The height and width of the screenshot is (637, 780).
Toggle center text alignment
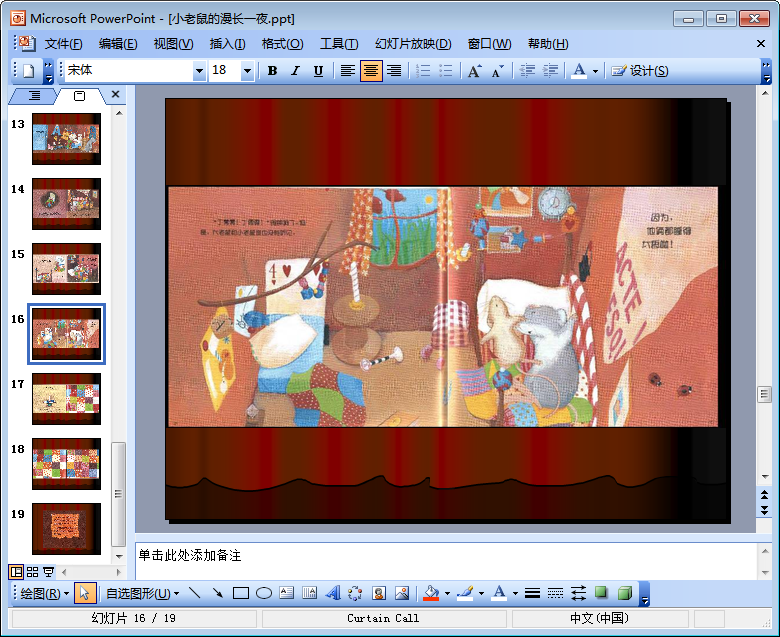(x=371, y=71)
